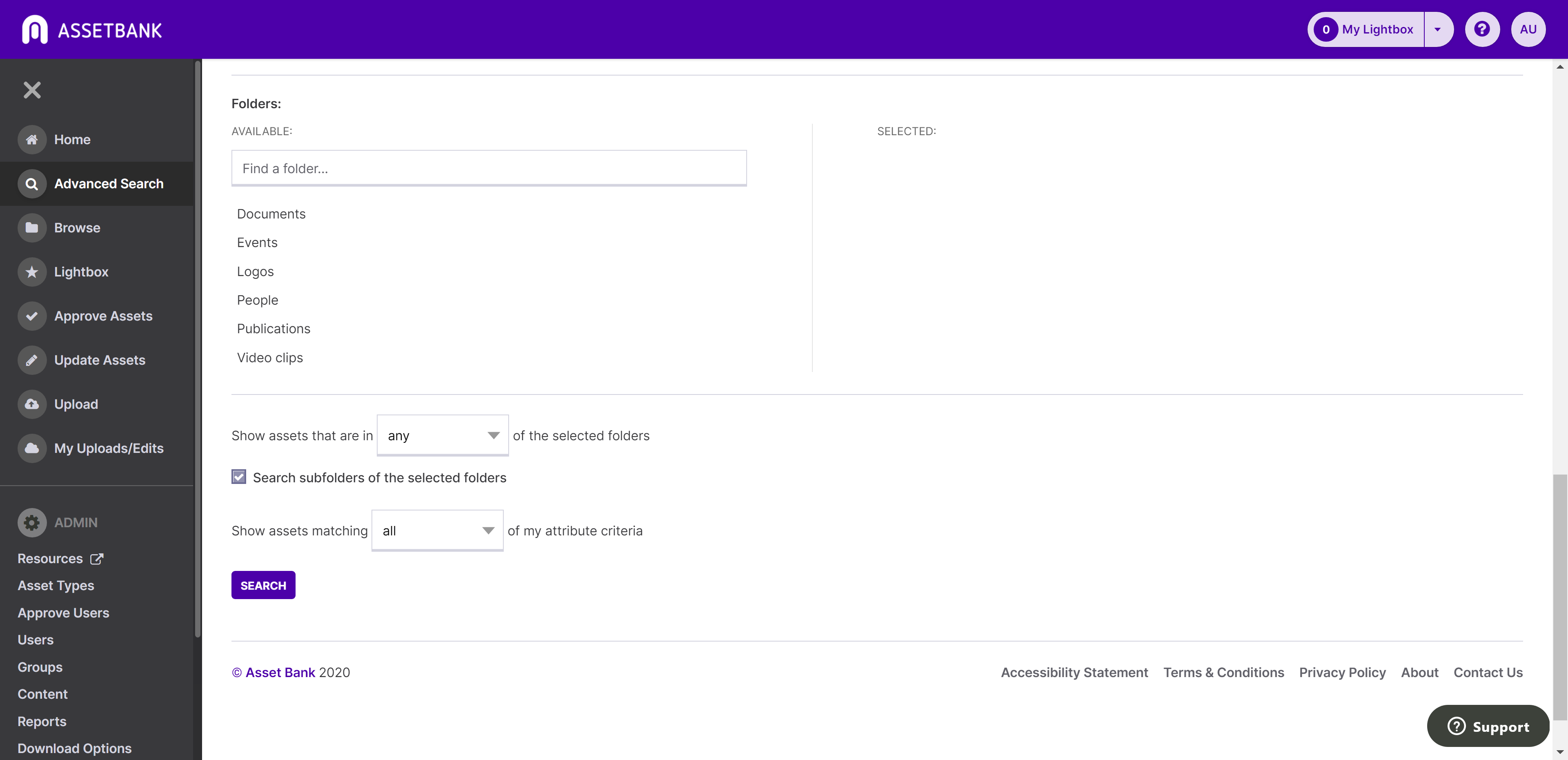The width and height of the screenshot is (1568, 760).
Task: Click the page scroll-down arrow
Action: 1560,753
